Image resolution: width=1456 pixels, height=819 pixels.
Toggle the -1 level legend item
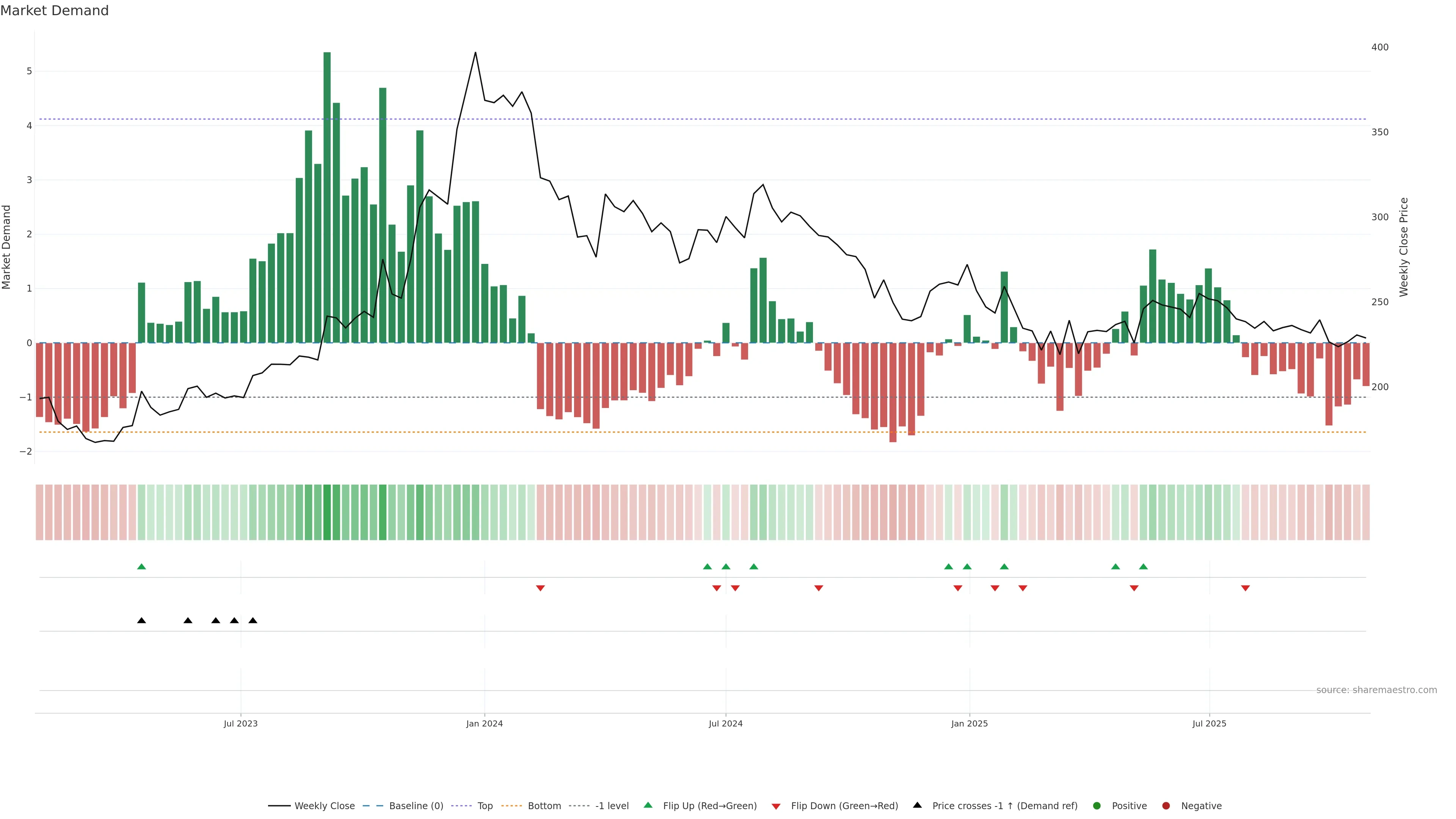[x=612, y=806]
